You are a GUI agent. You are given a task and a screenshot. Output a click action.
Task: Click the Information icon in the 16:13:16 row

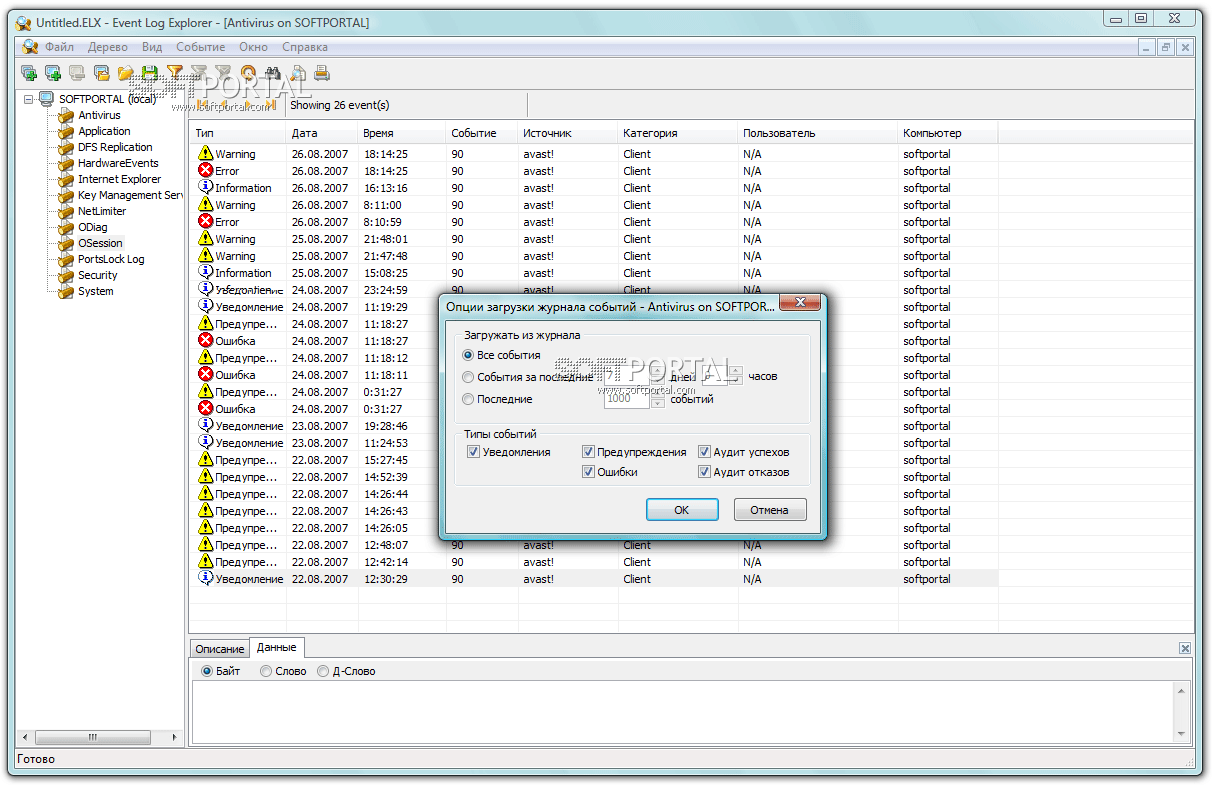(206, 187)
